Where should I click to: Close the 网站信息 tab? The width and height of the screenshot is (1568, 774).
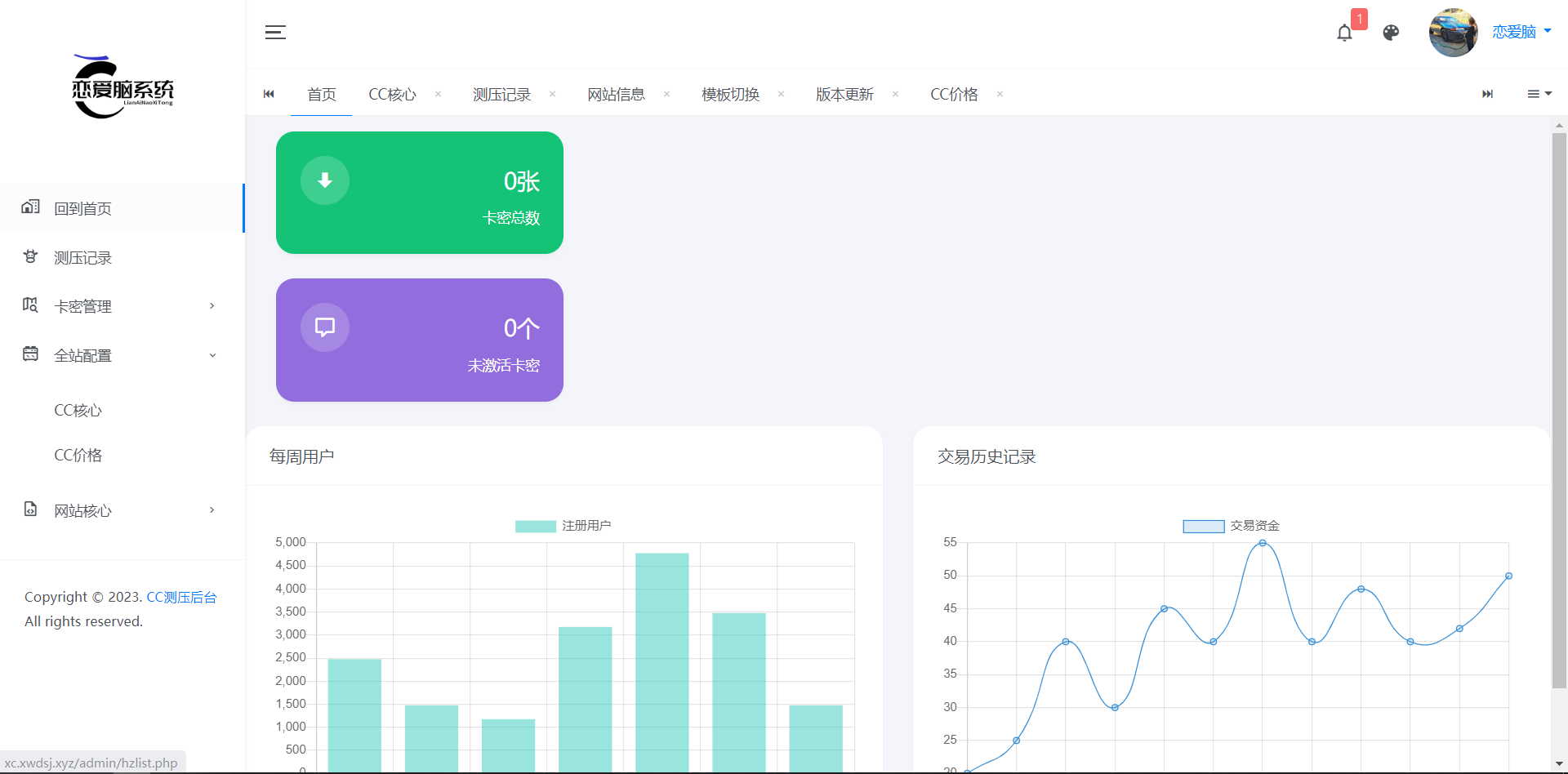pos(666,94)
